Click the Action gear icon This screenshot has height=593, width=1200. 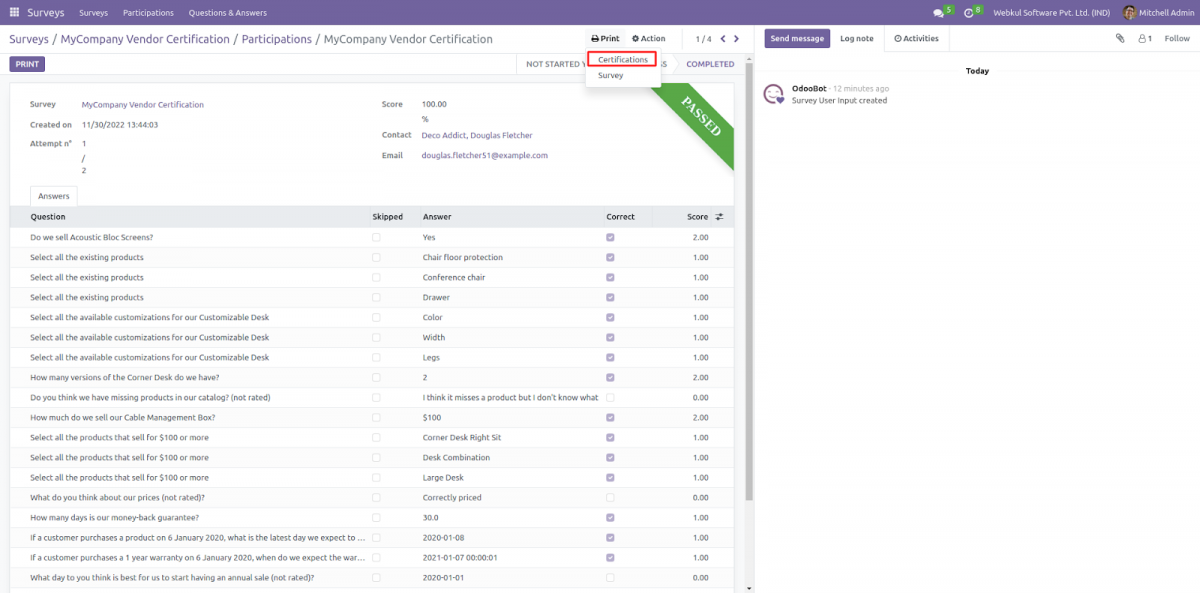(x=634, y=38)
